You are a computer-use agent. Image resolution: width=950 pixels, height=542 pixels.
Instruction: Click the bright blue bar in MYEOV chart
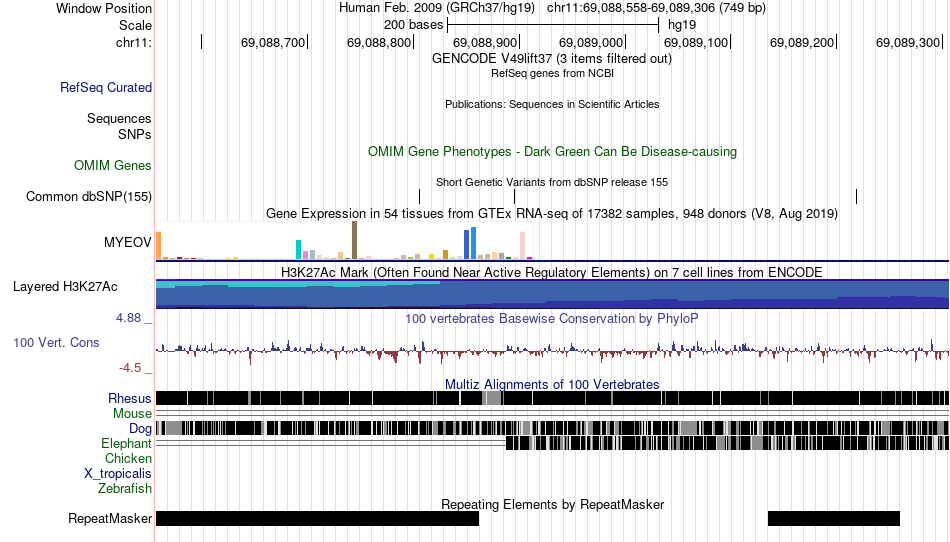click(474, 243)
